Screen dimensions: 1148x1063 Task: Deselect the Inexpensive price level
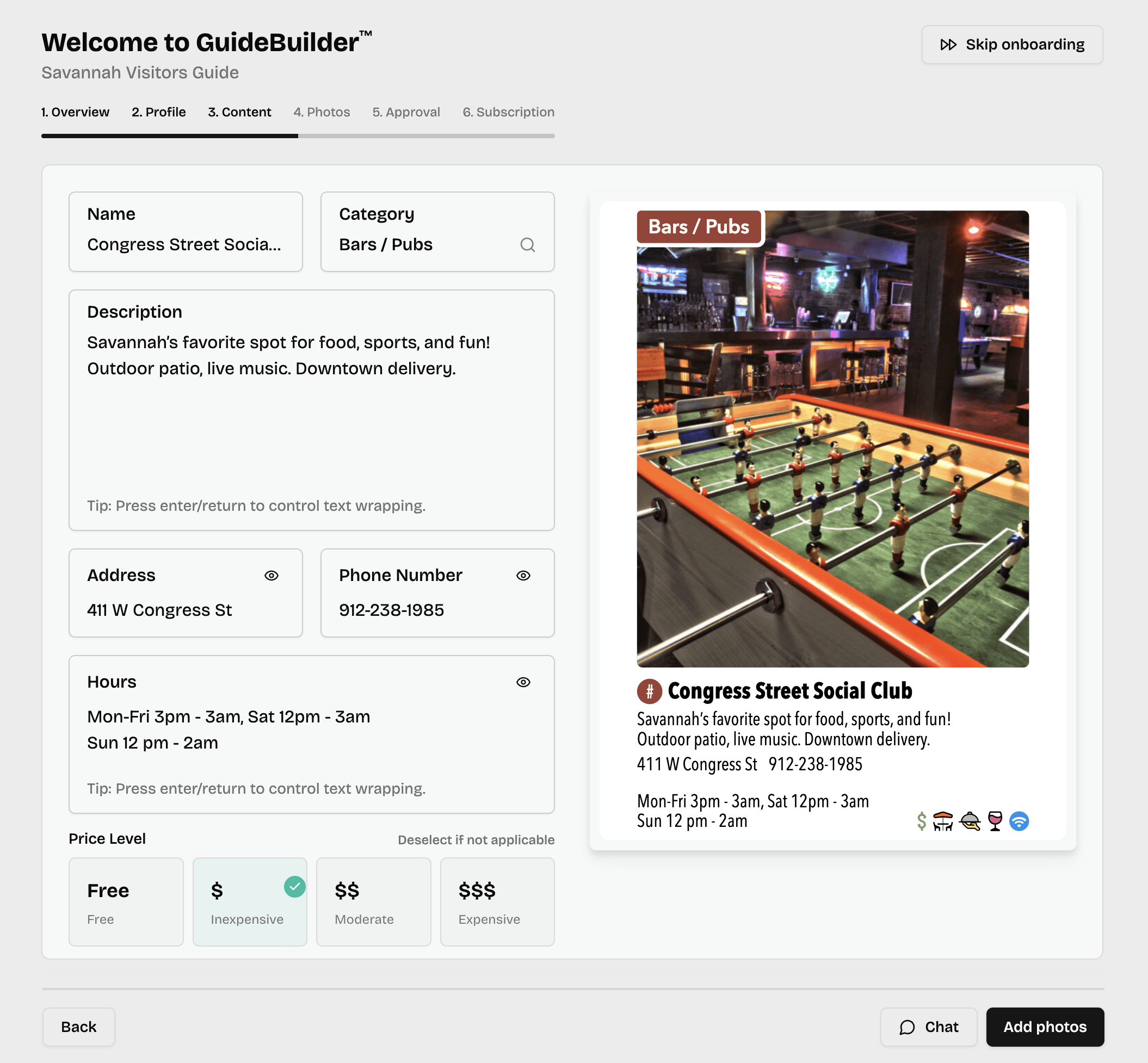pos(250,901)
